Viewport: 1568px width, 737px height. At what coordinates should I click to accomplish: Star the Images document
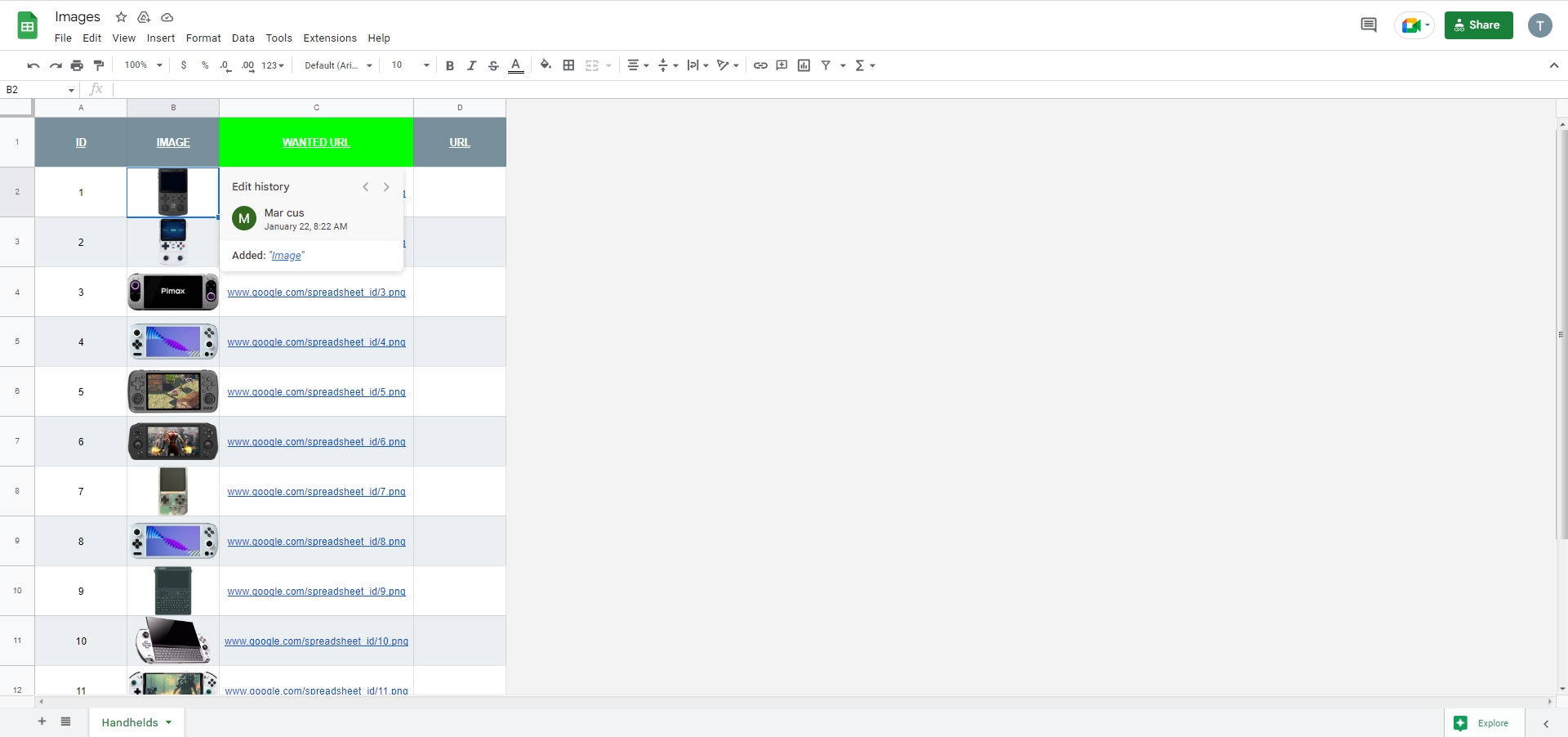121,17
